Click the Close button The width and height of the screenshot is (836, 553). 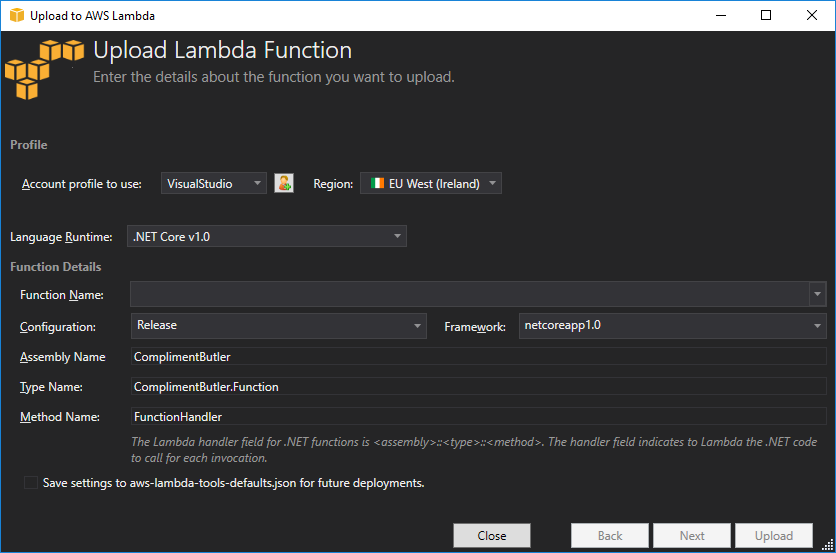pos(491,536)
